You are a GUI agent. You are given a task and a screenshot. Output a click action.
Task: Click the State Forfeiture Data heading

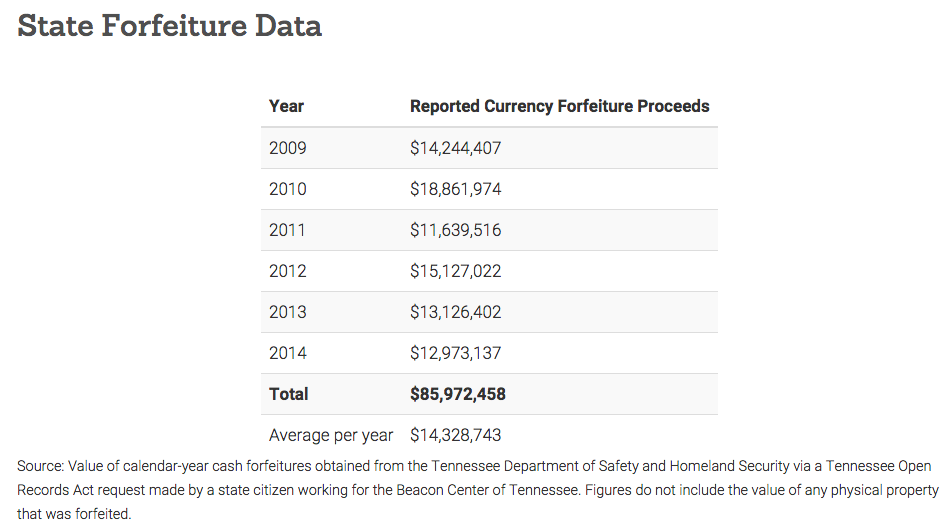[169, 26]
